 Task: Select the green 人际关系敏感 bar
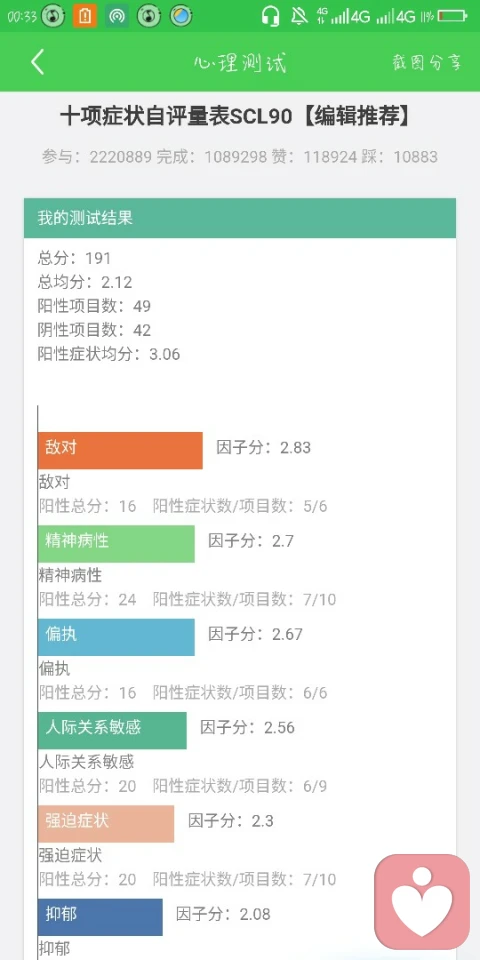(x=112, y=730)
